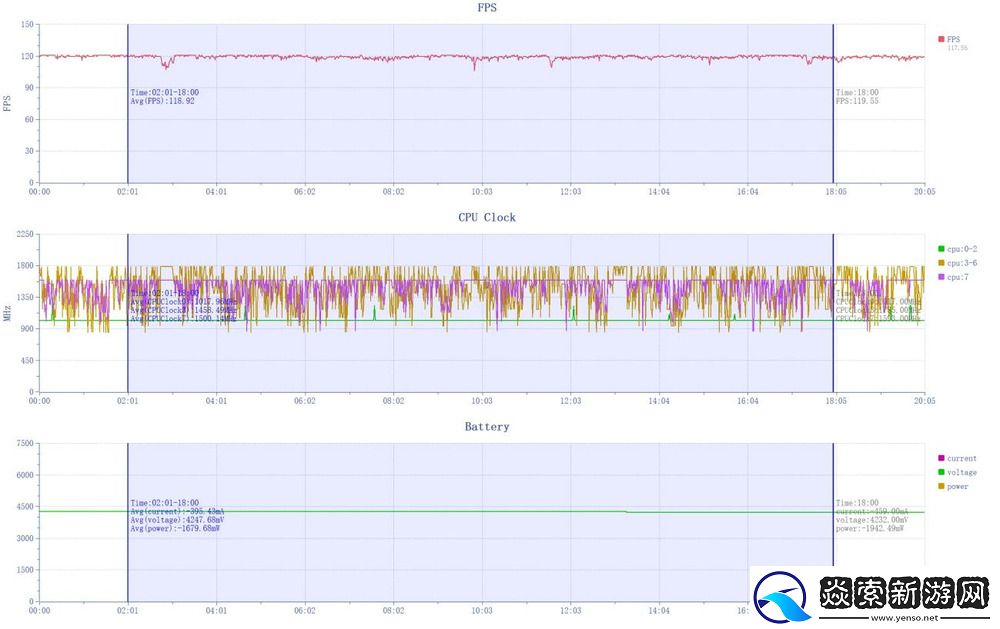Click the 10:03 time label under FPS chart
Image resolution: width=1000 pixels, height=629 pixels.
482,191
